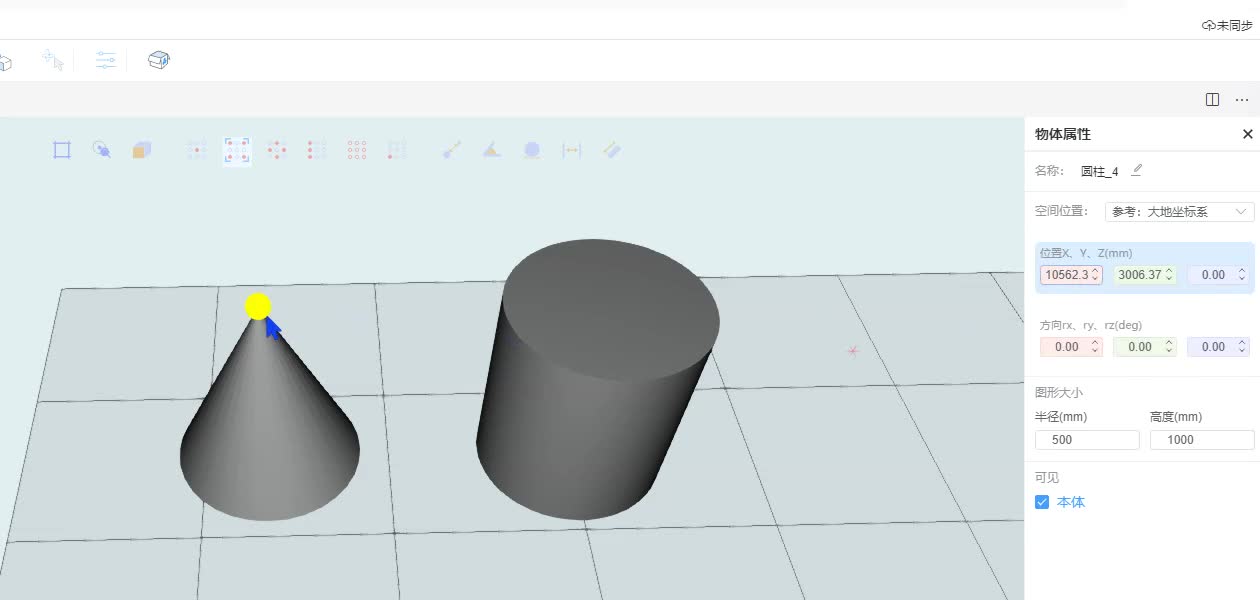Click the 高度(mm) input field
Screen dimensions: 1260x600
click(x=1201, y=440)
